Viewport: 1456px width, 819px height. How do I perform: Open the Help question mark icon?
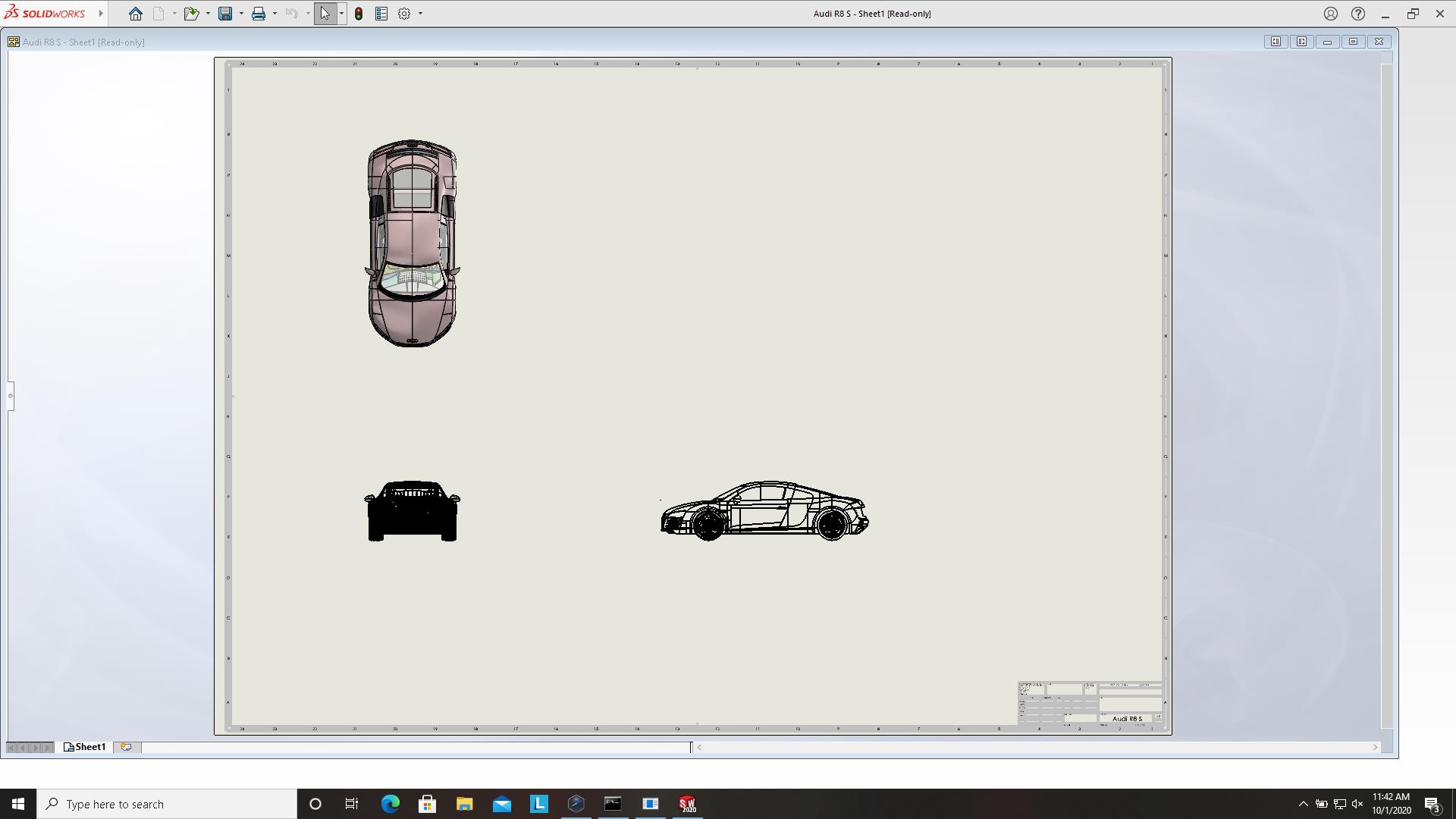pos(1358,14)
